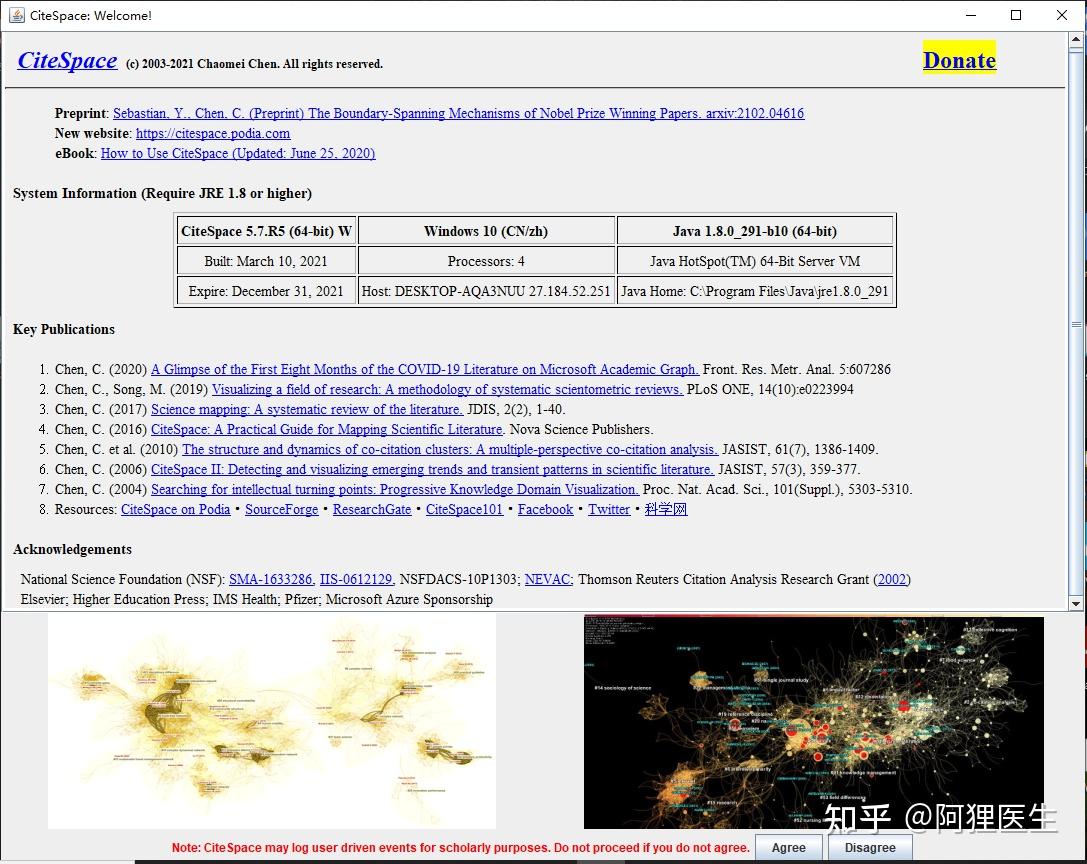Open the ResearchGate resource link
Screen dimensions: 1087x864
(372, 510)
